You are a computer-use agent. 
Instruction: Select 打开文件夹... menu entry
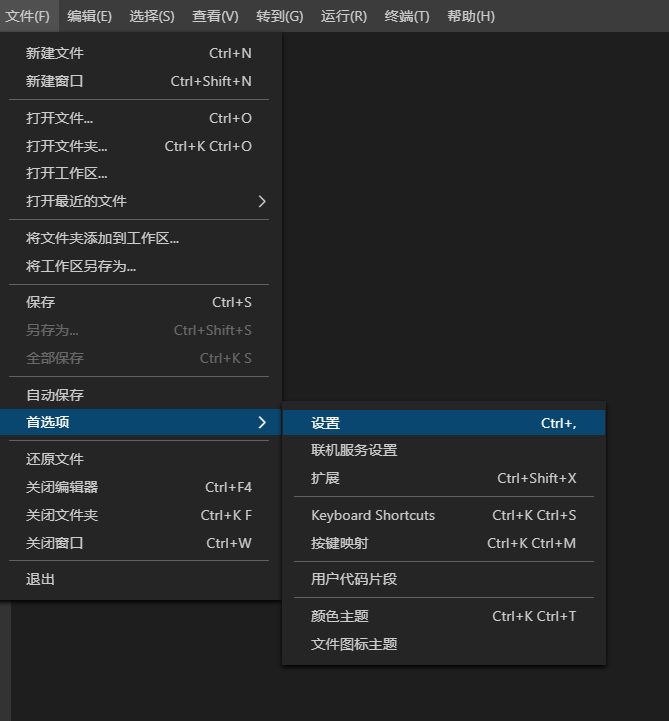tap(139, 146)
